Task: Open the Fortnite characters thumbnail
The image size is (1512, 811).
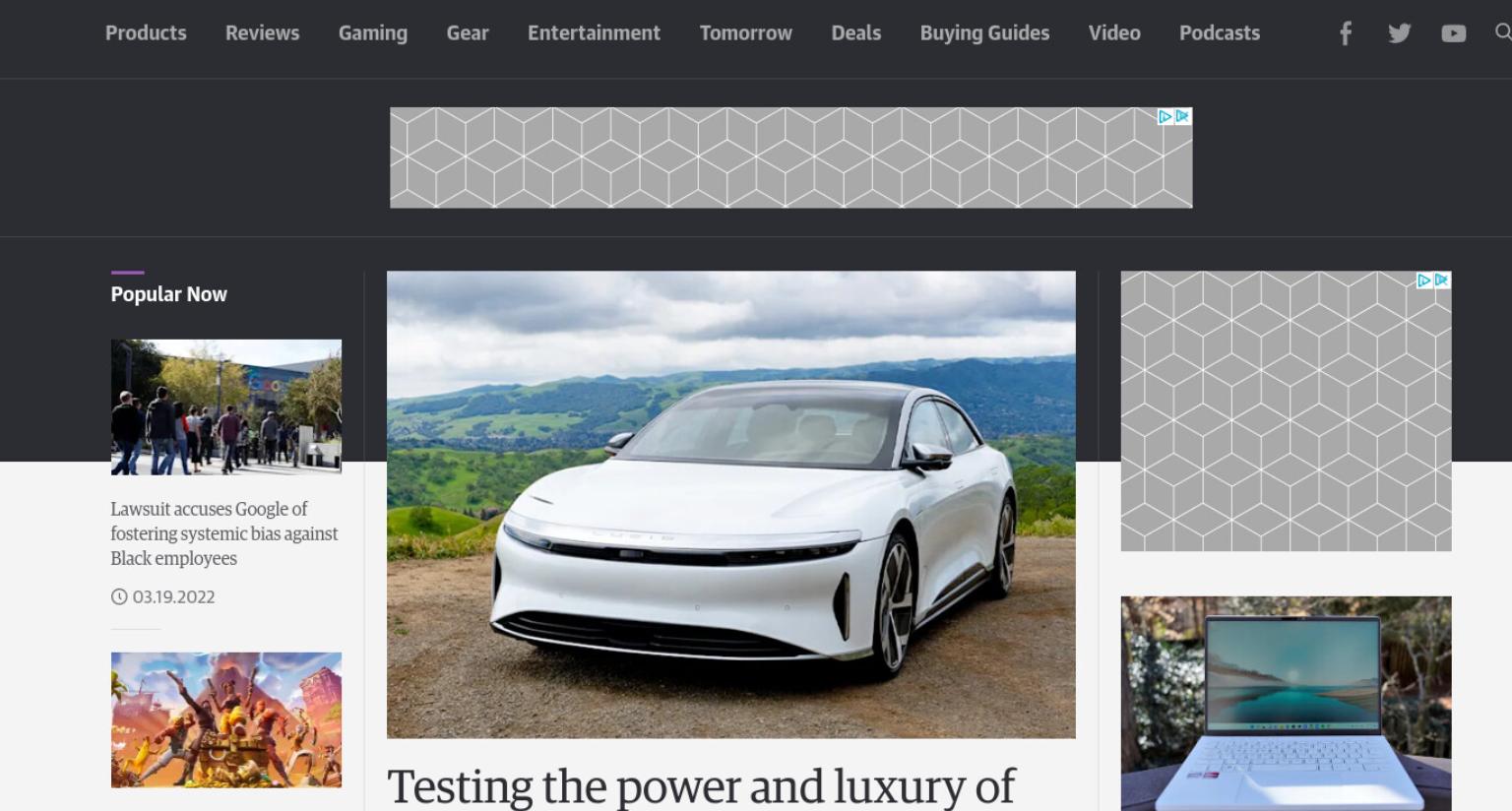Action: (x=226, y=719)
